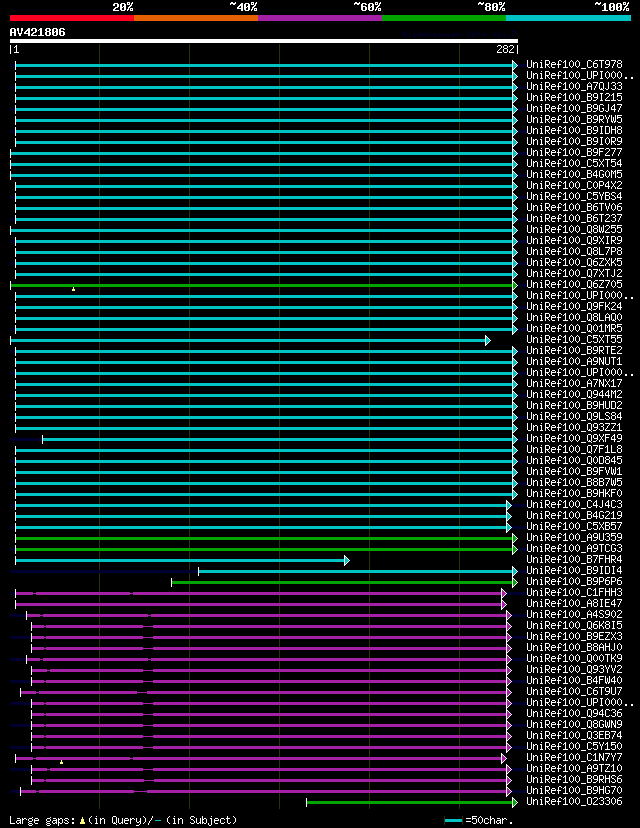
Task: Select the UniRef100_B9F277 label
Action: pos(574,153)
